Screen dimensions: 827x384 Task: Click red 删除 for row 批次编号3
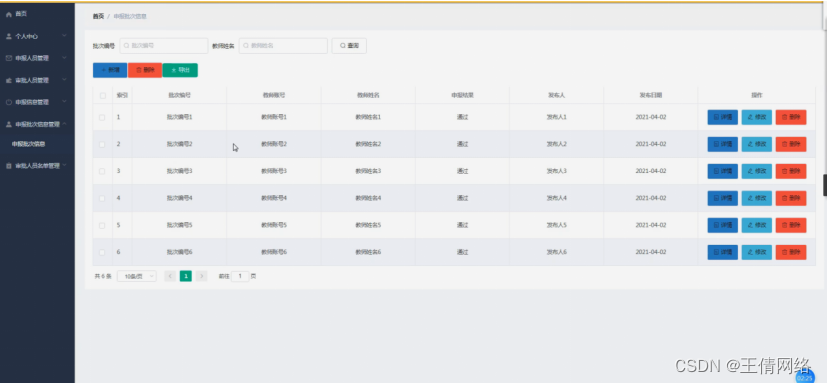[x=791, y=171]
